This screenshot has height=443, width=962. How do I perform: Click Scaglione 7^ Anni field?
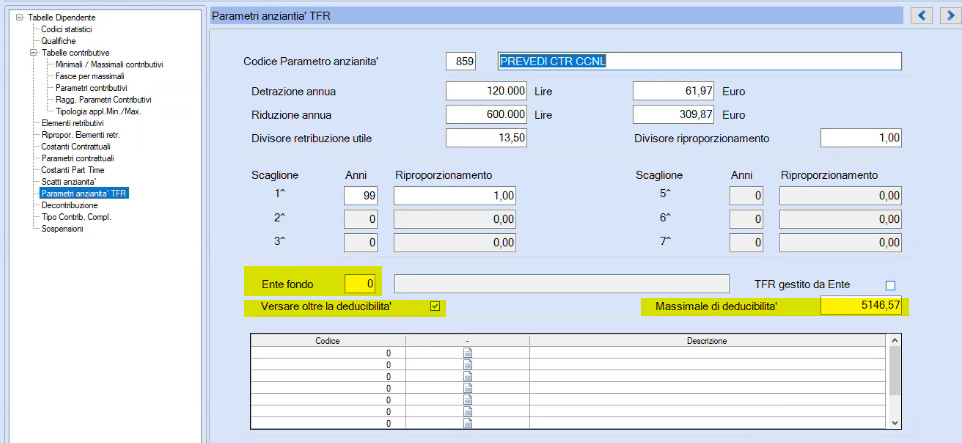746,242
